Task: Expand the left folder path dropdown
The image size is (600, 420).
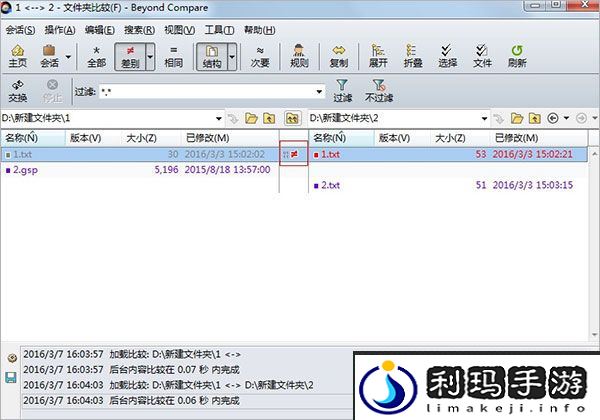Action: (x=219, y=119)
